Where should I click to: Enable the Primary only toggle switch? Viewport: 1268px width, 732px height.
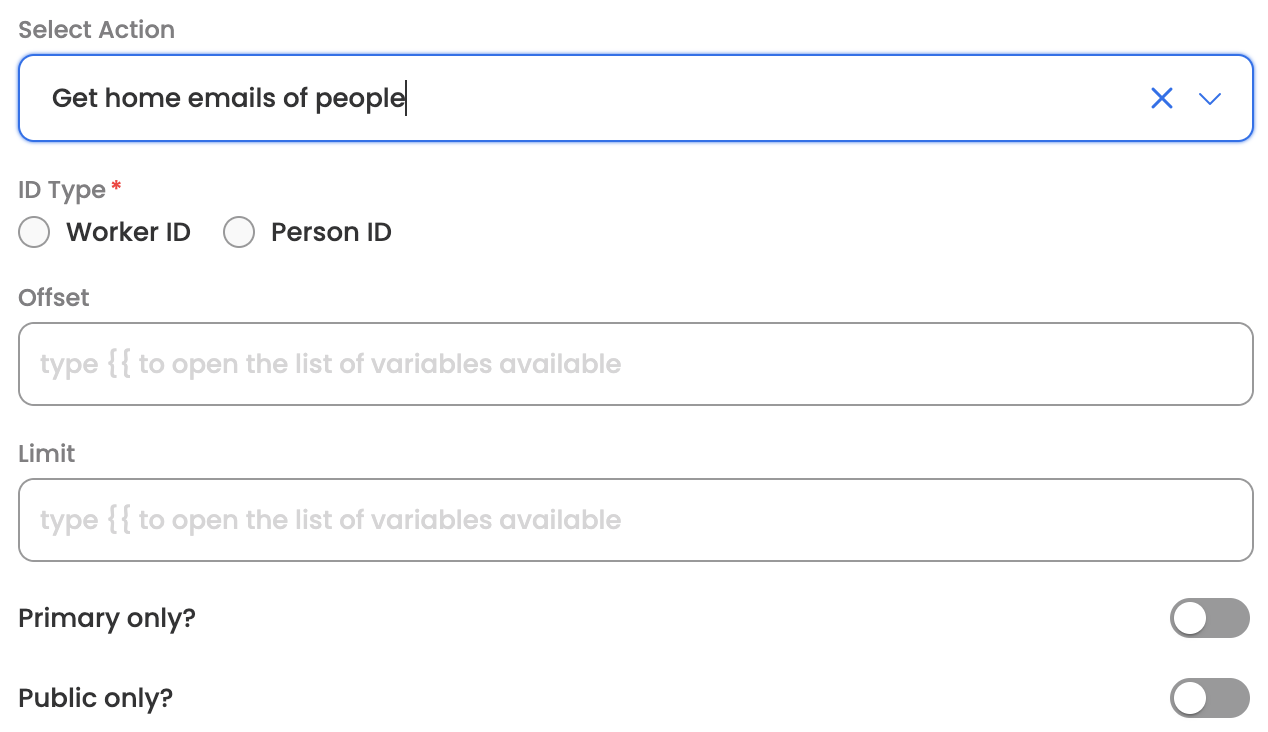1209,618
